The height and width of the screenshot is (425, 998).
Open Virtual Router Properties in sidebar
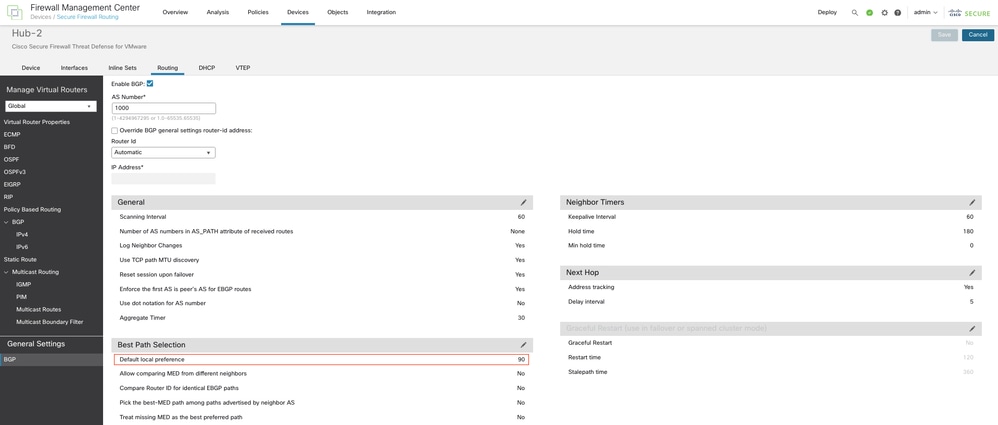[37, 122]
